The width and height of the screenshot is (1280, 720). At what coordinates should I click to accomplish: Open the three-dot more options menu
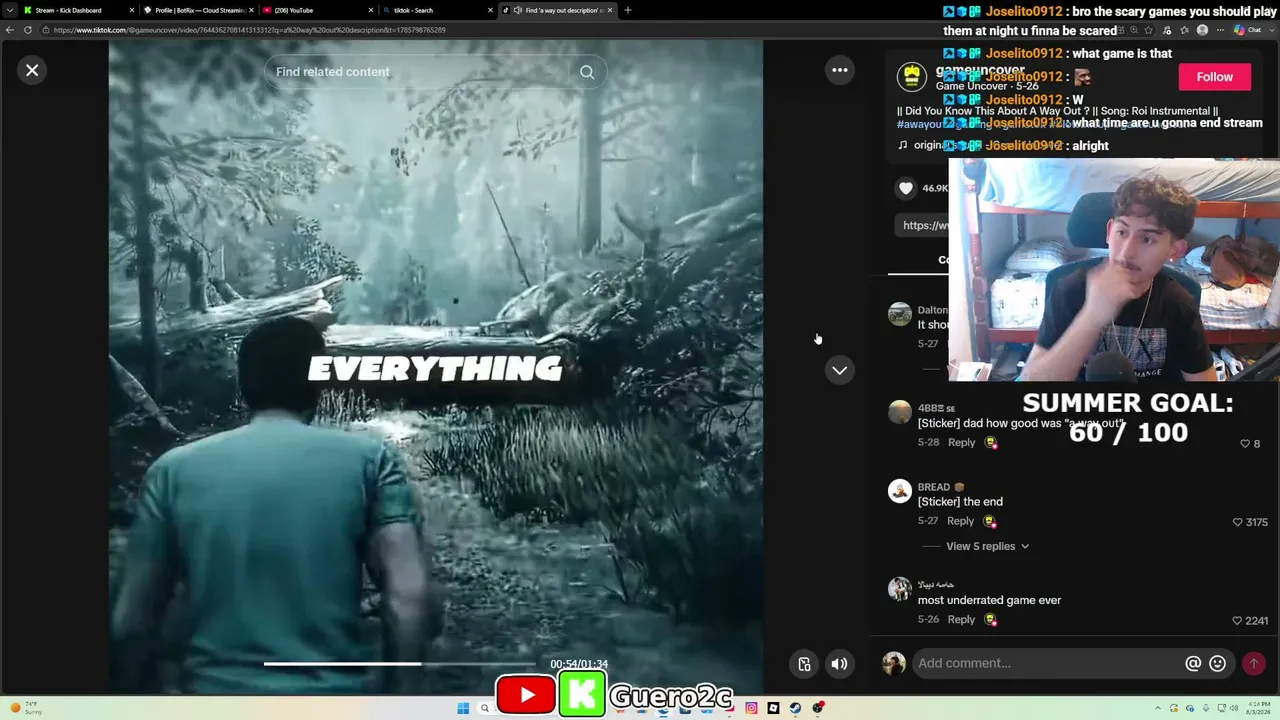pos(840,70)
